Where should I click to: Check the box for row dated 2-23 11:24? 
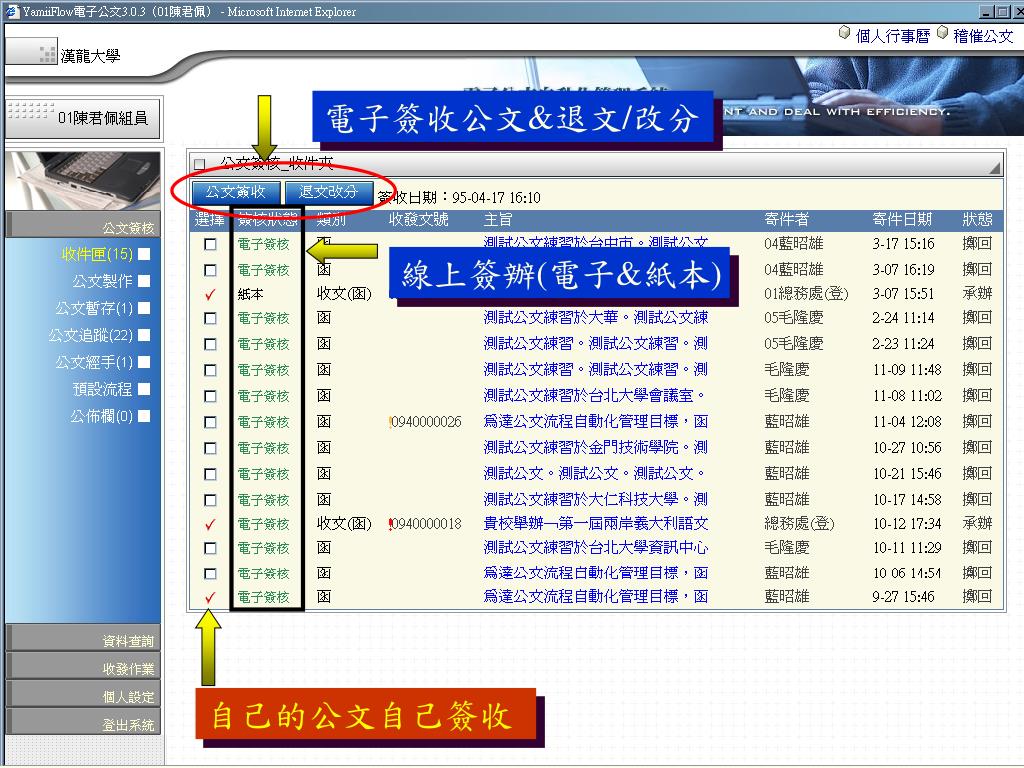point(210,344)
